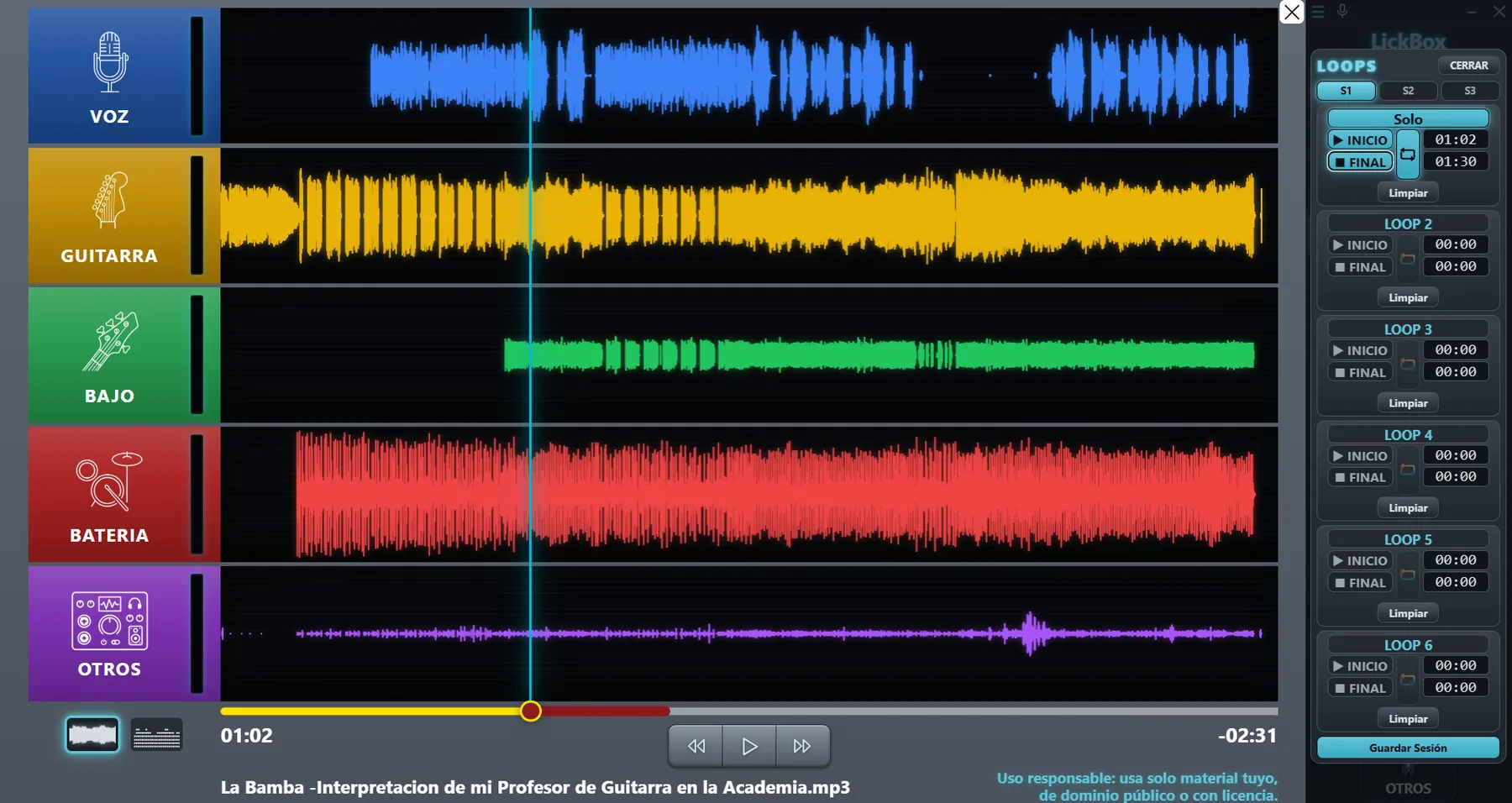1512x803 pixels.
Task: Select the OTROS mixer stem icon
Action: [109, 621]
